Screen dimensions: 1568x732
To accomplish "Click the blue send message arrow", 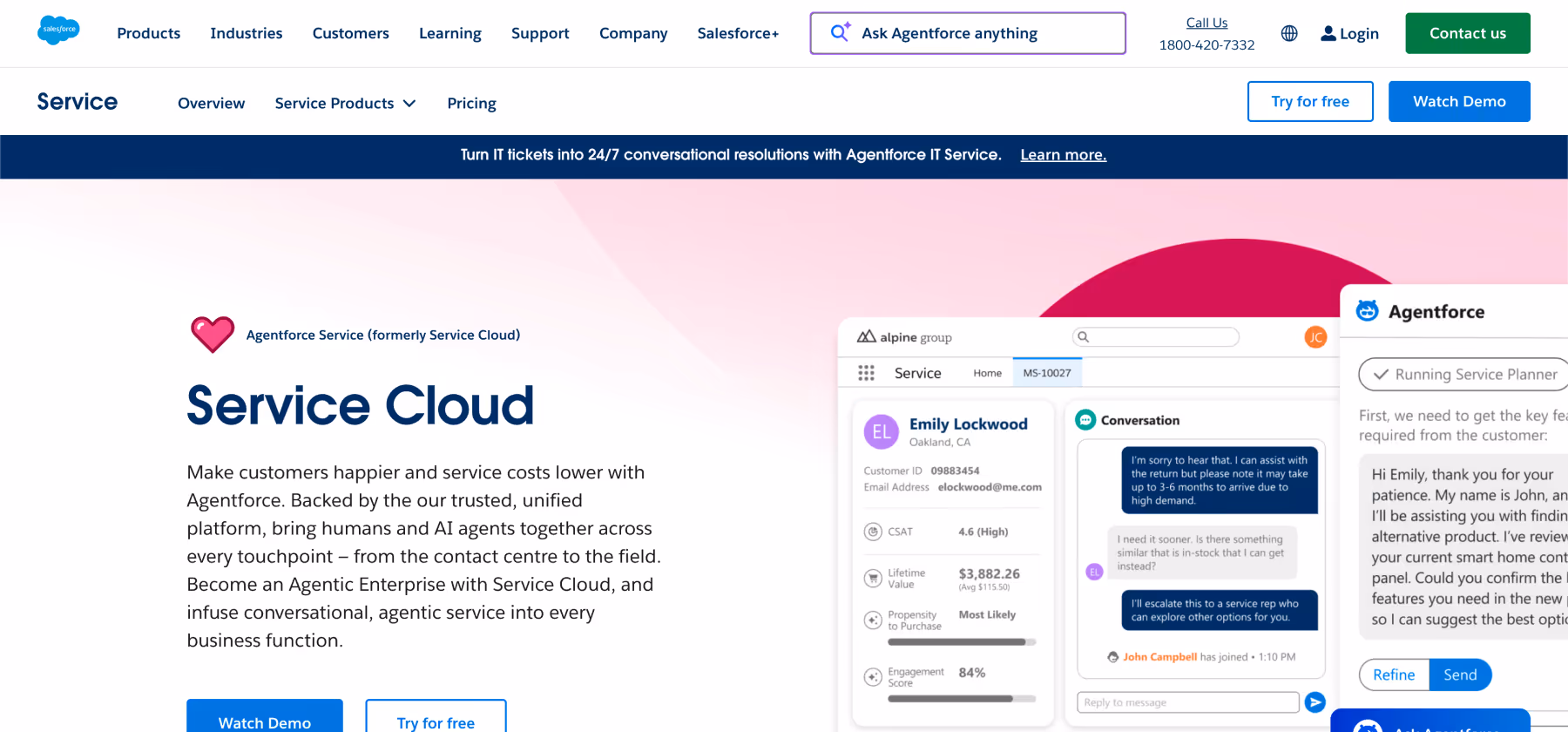I will tap(1315, 701).
